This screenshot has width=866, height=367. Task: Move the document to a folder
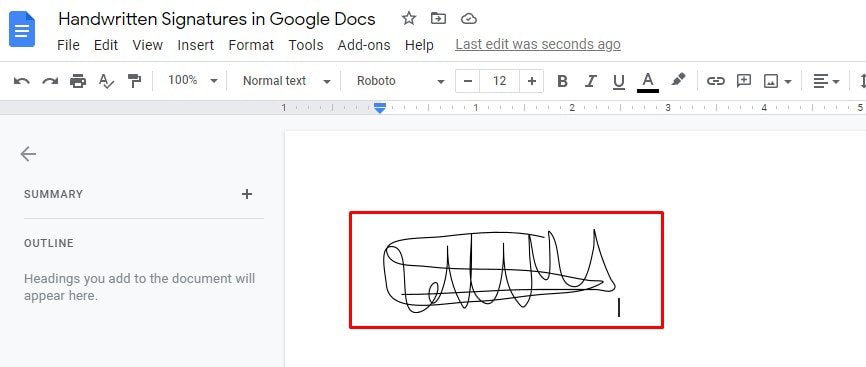coord(438,19)
